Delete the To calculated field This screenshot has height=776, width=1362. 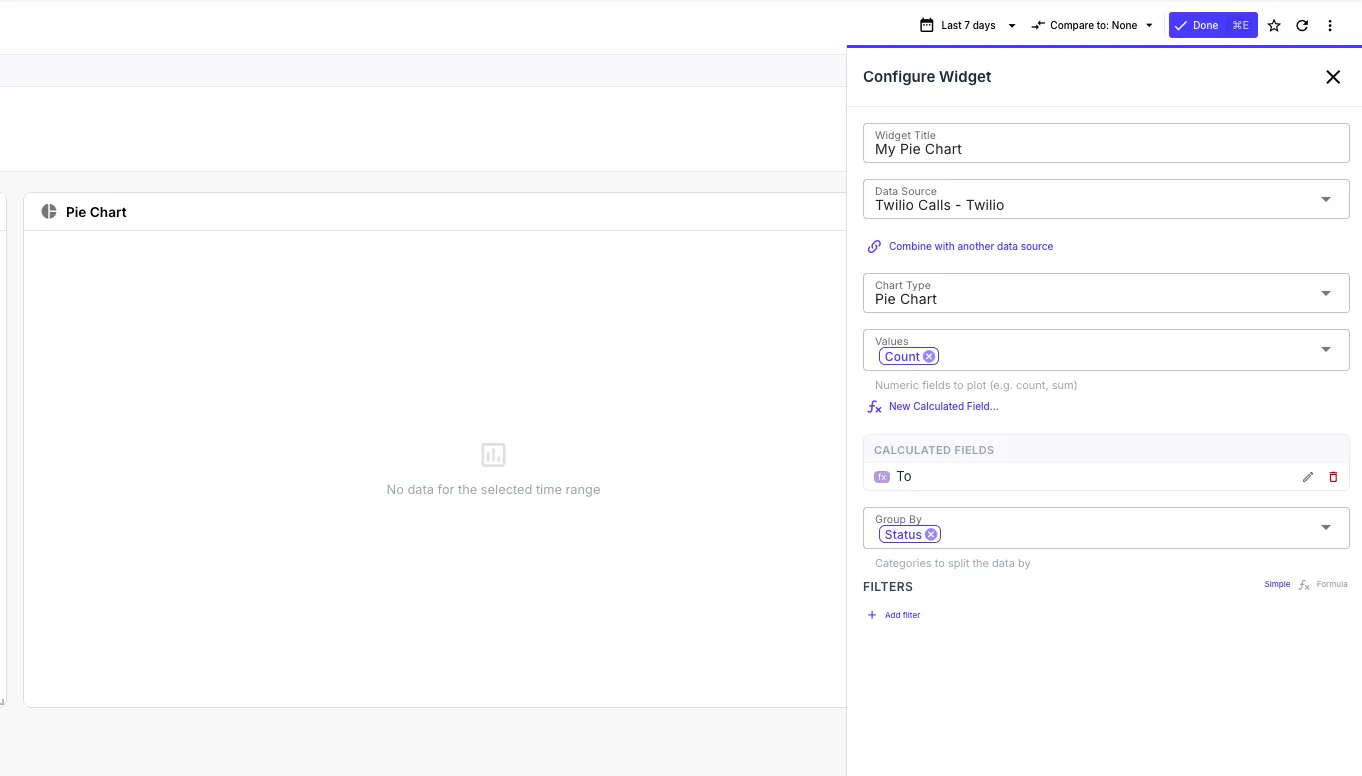(1333, 477)
